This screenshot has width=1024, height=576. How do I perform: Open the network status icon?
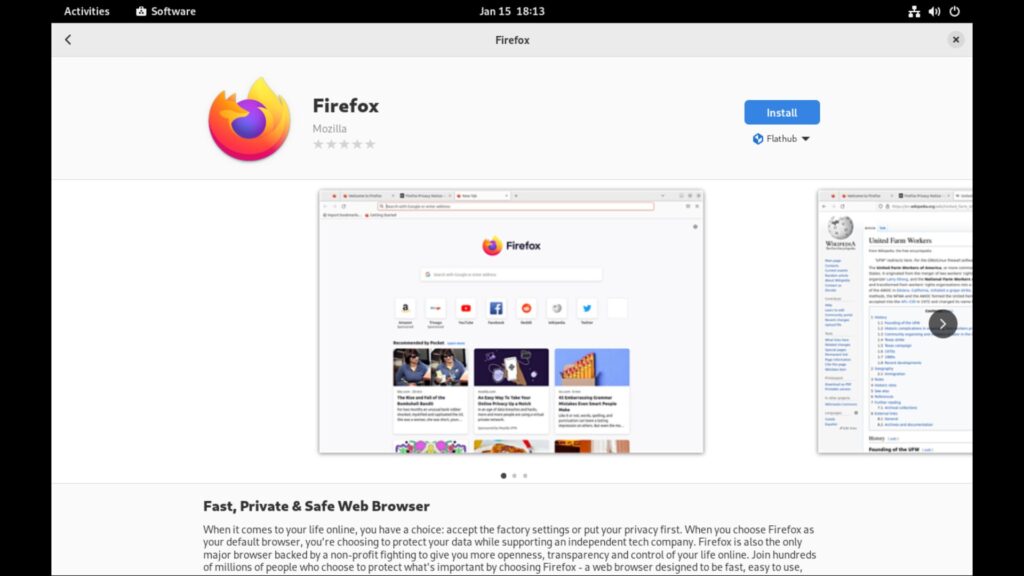tap(914, 11)
